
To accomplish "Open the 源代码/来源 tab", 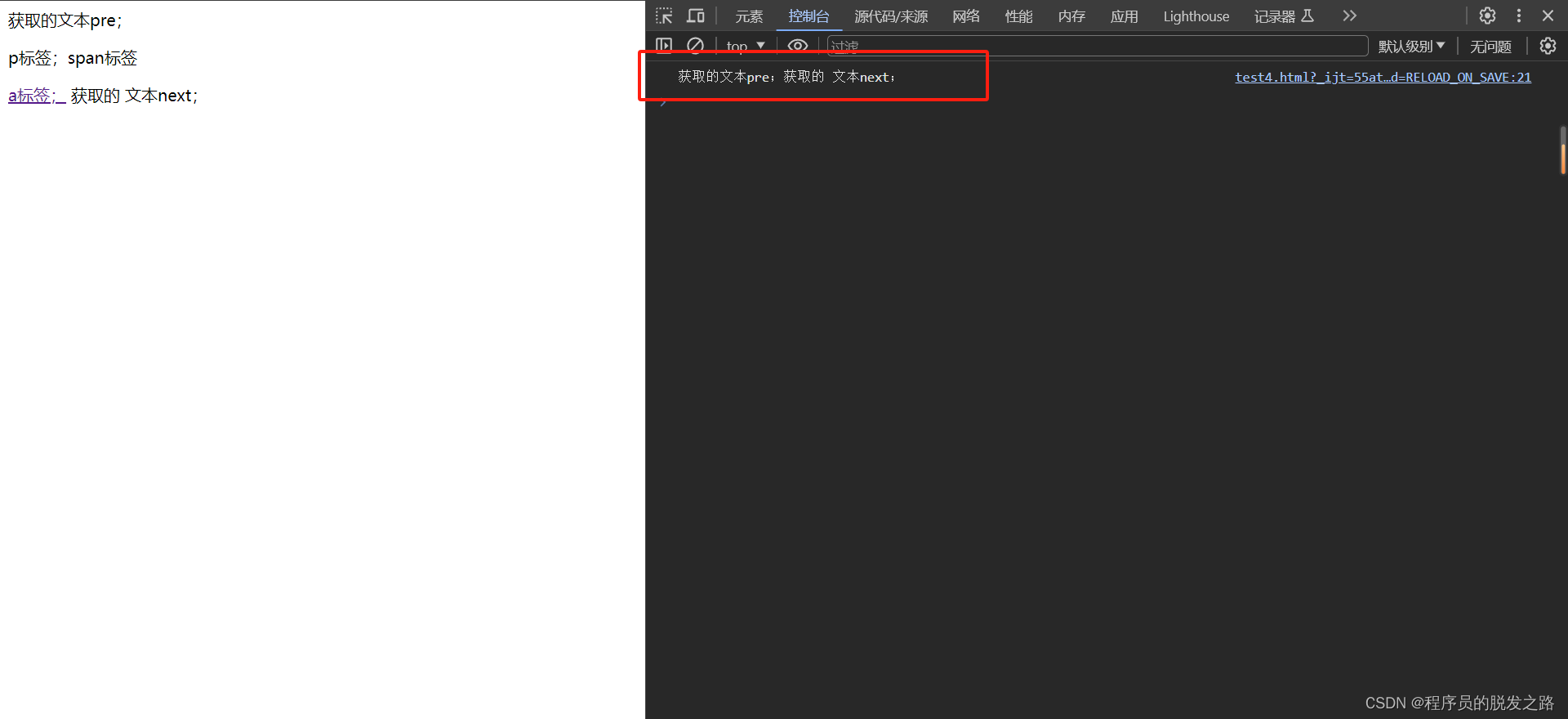I will pos(891,16).
